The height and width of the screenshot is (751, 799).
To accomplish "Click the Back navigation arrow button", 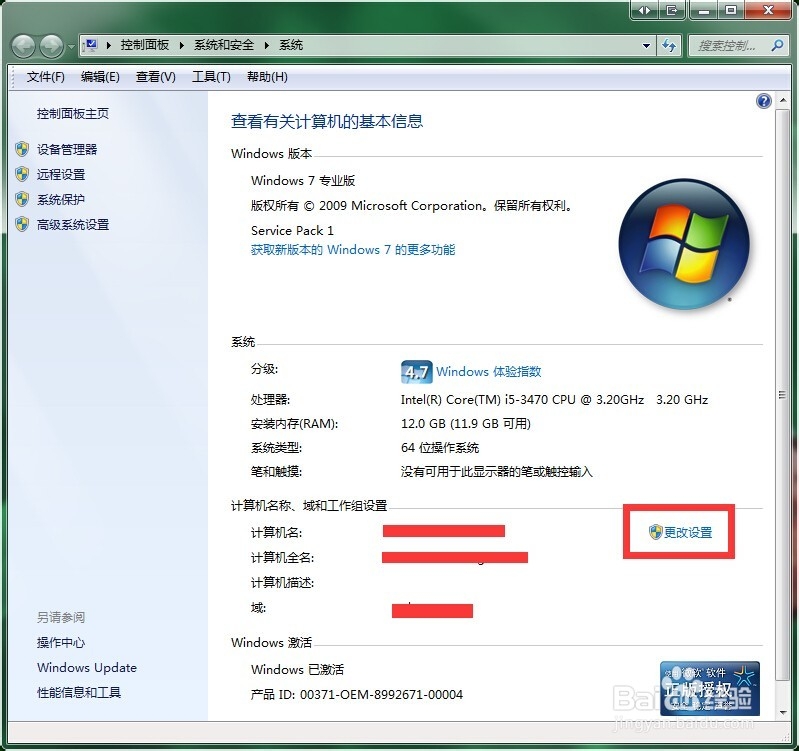I will [x=23, y=46].
